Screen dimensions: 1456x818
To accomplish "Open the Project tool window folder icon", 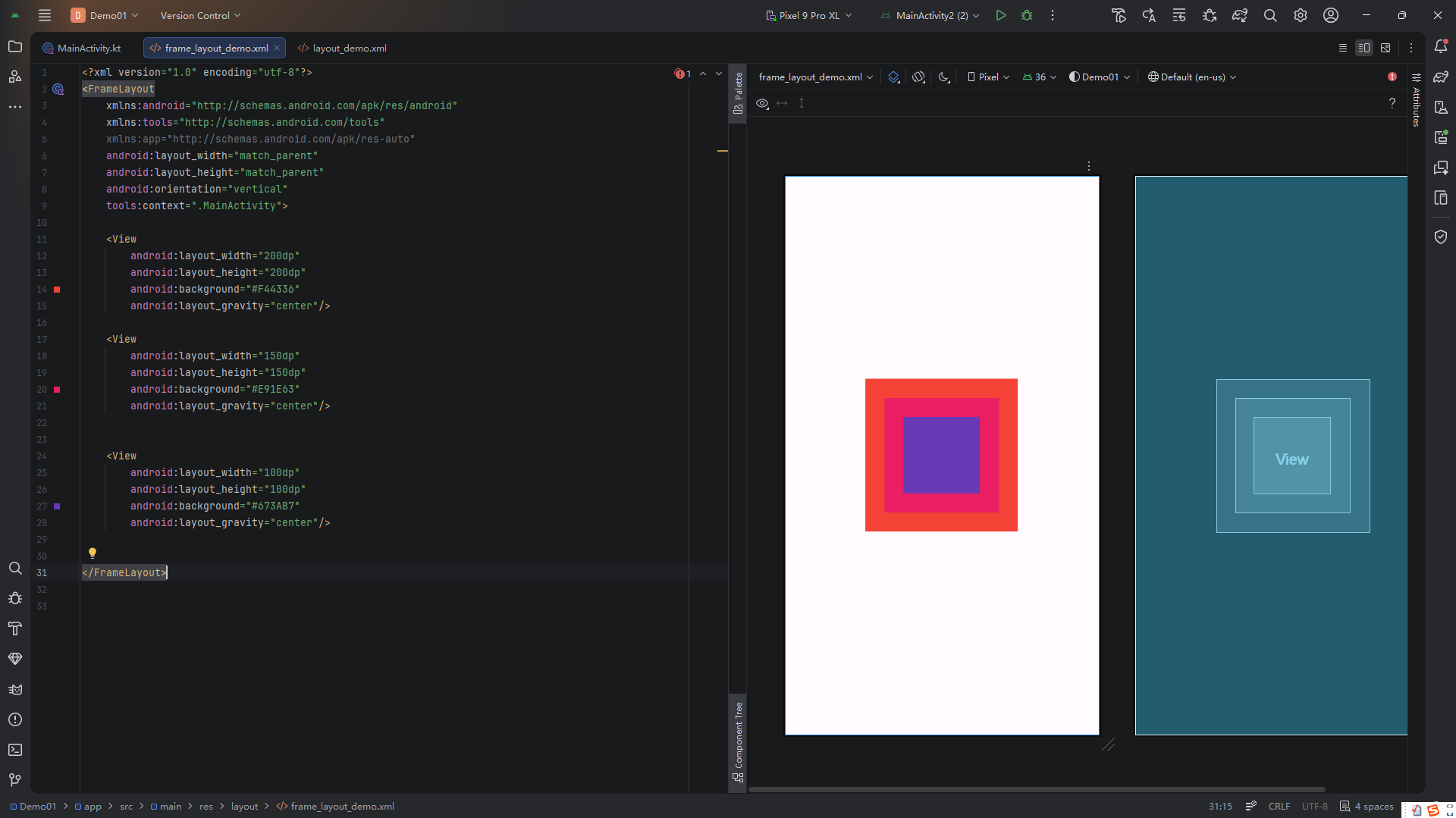I will click(15, 47).
